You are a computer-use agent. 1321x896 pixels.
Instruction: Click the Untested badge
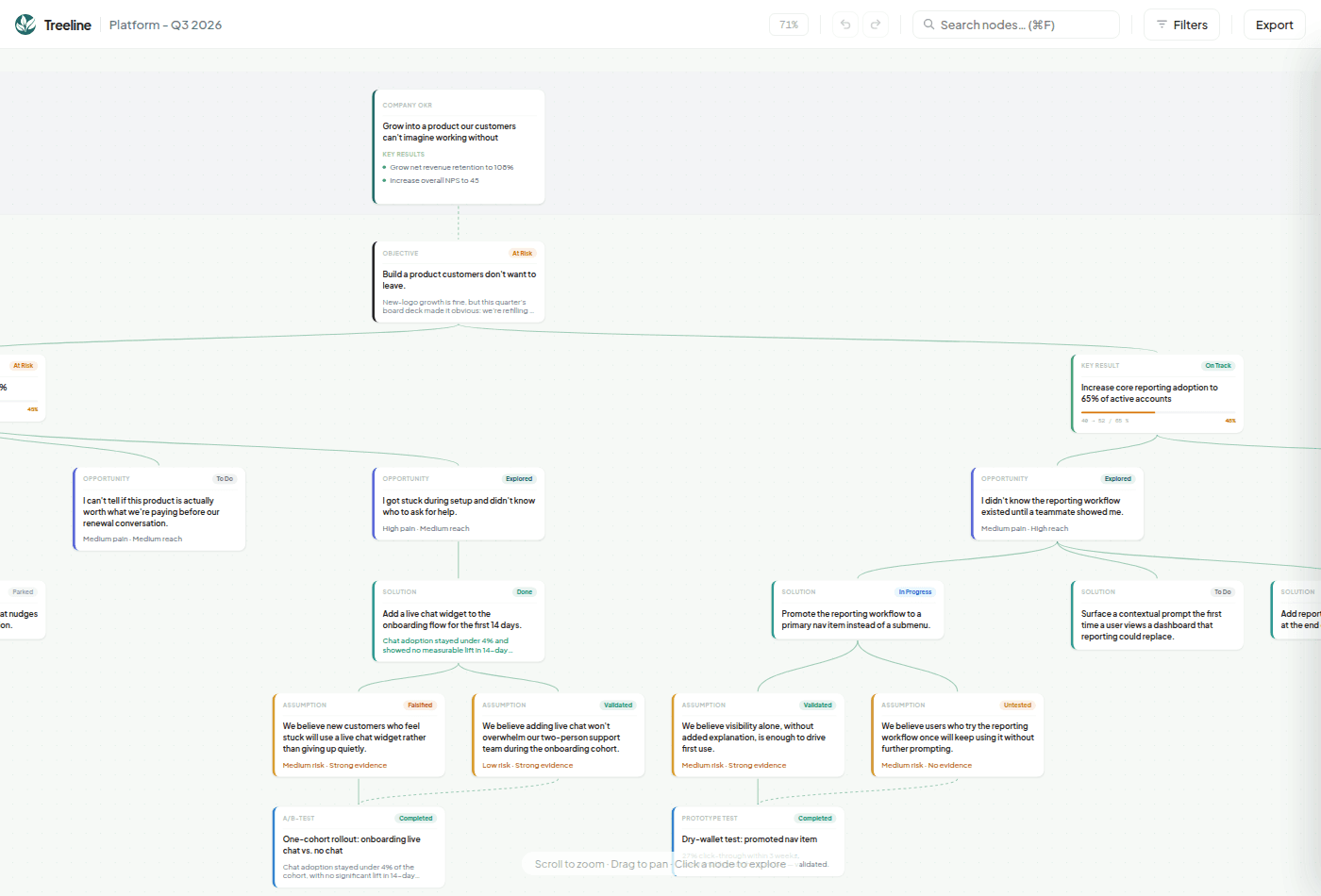click(x=1017, y=705)
